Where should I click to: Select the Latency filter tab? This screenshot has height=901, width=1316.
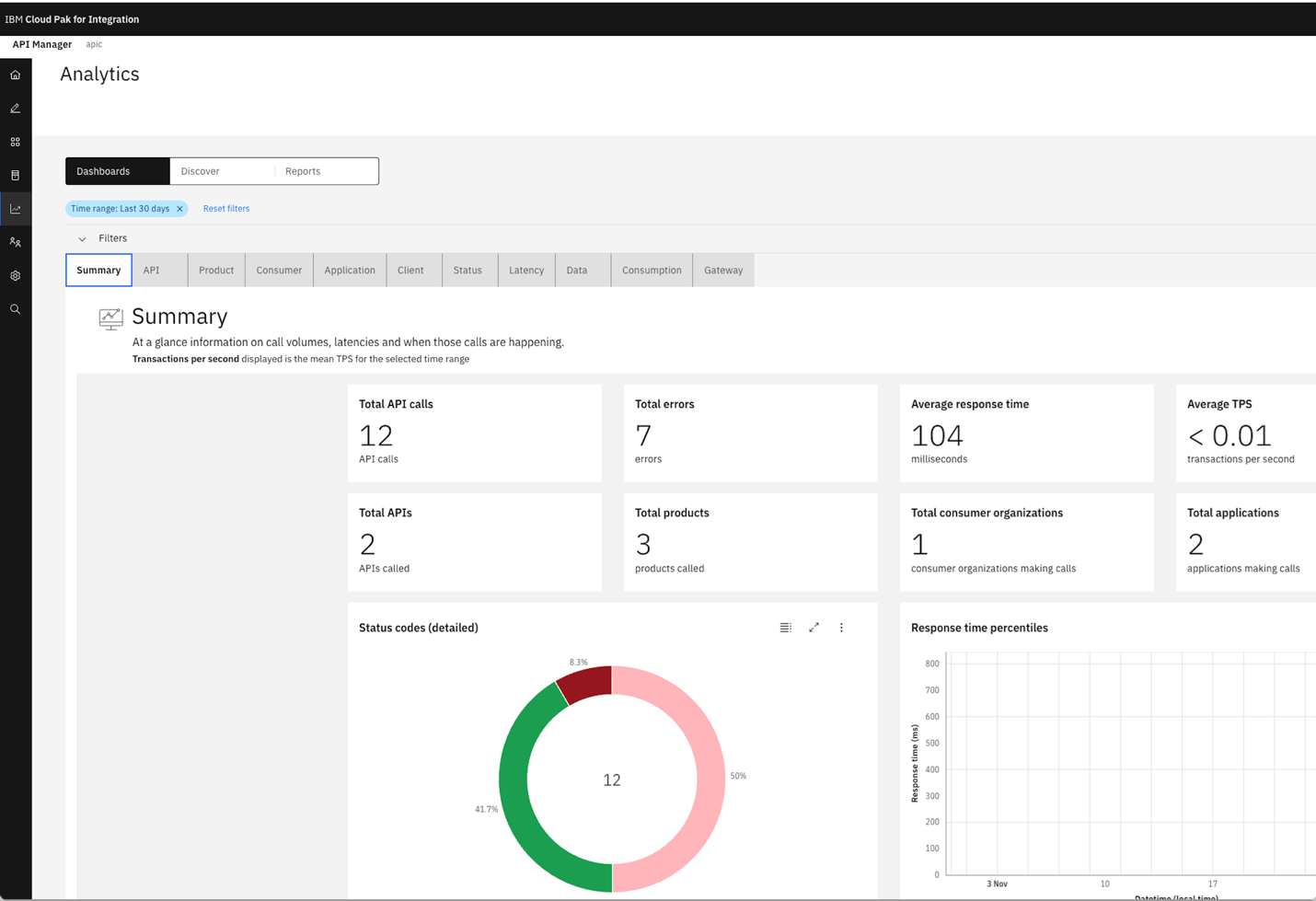525,270
